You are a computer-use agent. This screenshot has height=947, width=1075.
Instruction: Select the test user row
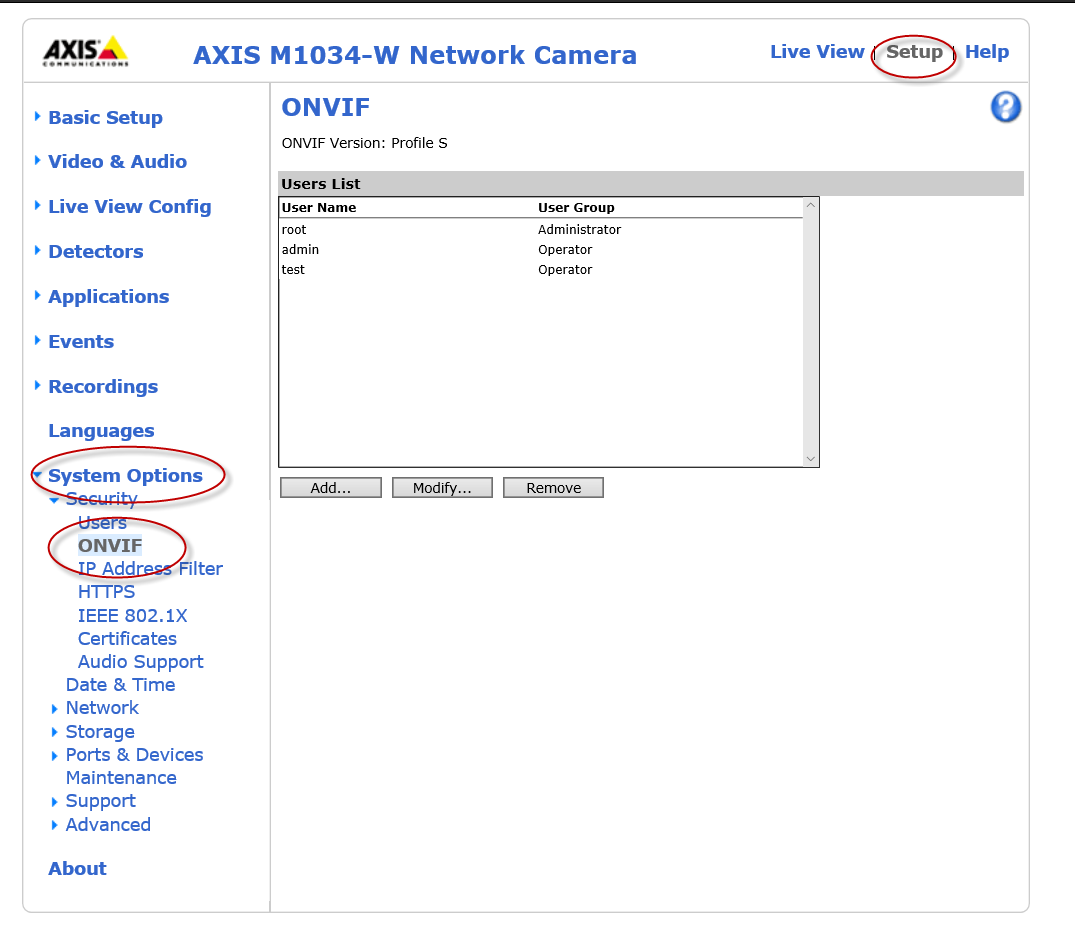click(x=541, y=269)
